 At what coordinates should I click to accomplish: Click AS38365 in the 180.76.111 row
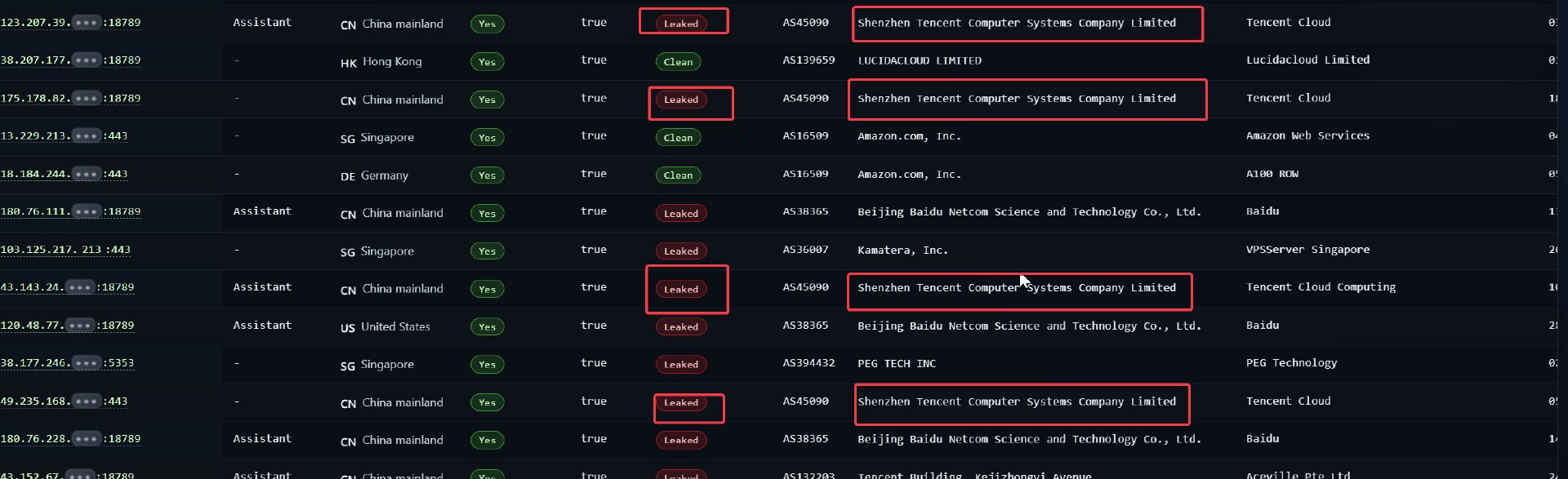(x=805, y=211)
